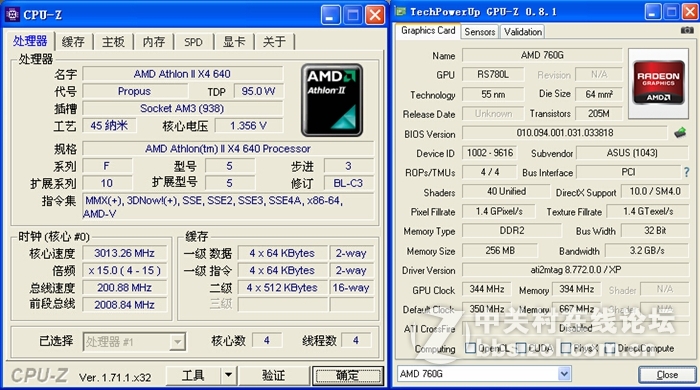This screenshot has width=700, height=390.
Task: Switch to the 显卡 tab
Action: (234, 42)
